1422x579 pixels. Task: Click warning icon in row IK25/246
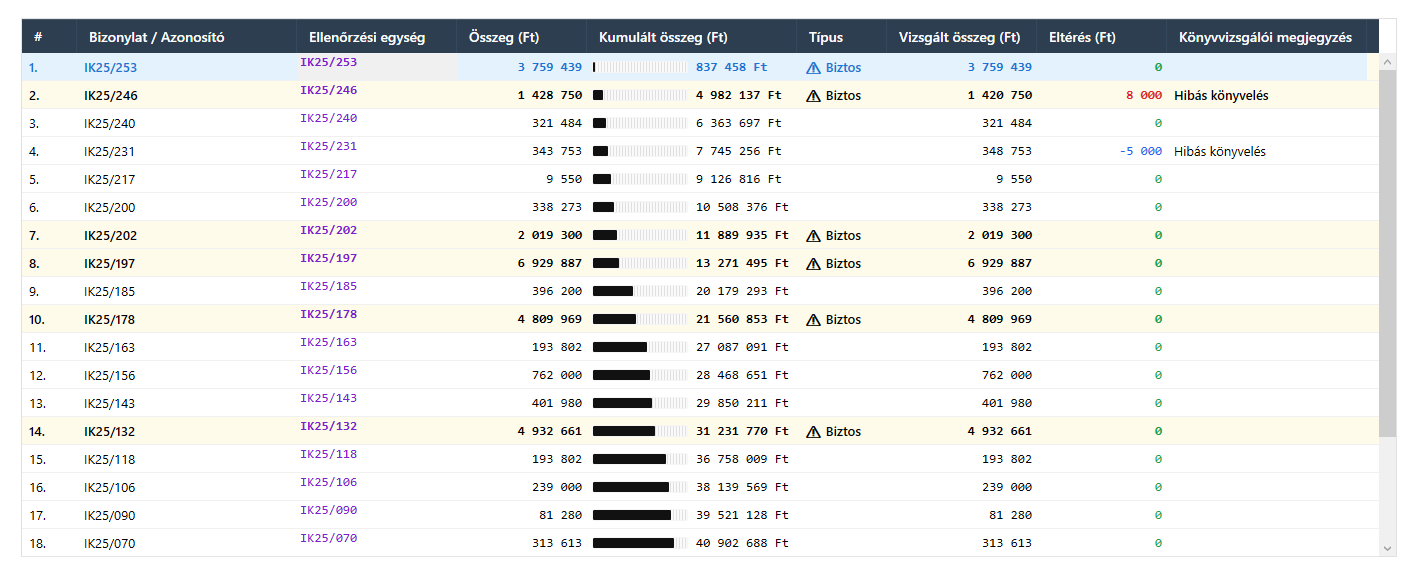pyautogui.click(x=813, y=96)
